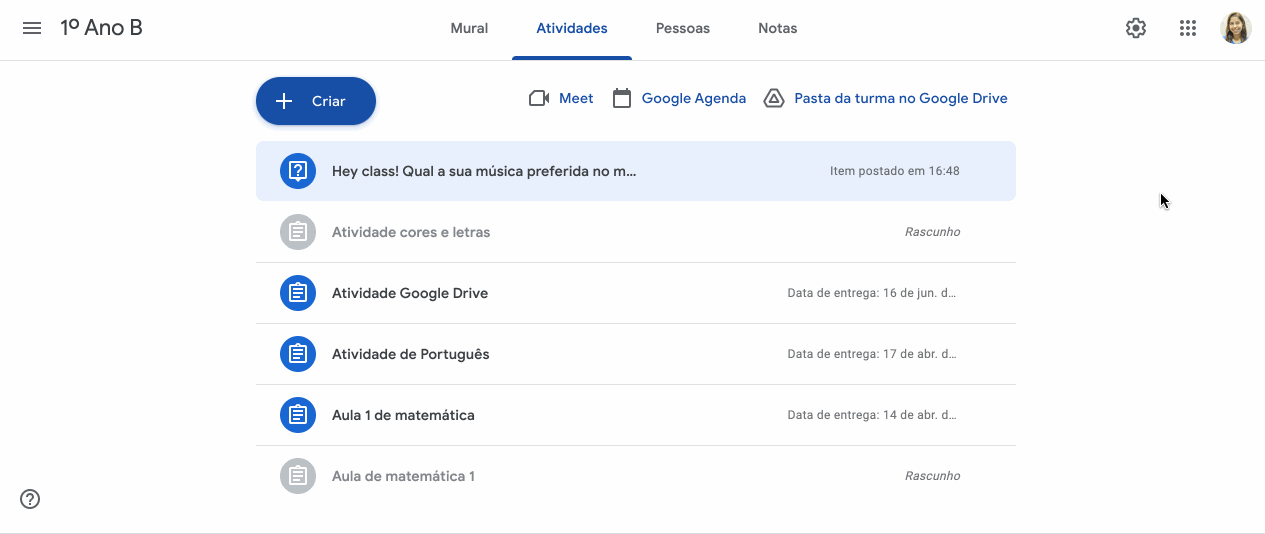Go to the Notas tab
Viewport: 1265px width, 534px height.
point(778,28)
